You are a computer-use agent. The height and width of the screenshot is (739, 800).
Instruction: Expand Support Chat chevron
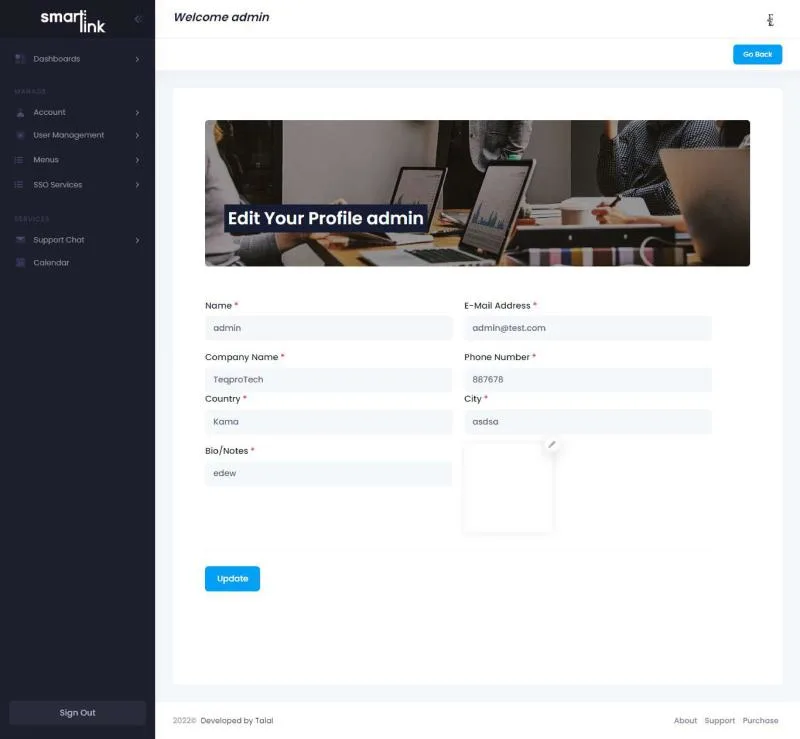137,240
